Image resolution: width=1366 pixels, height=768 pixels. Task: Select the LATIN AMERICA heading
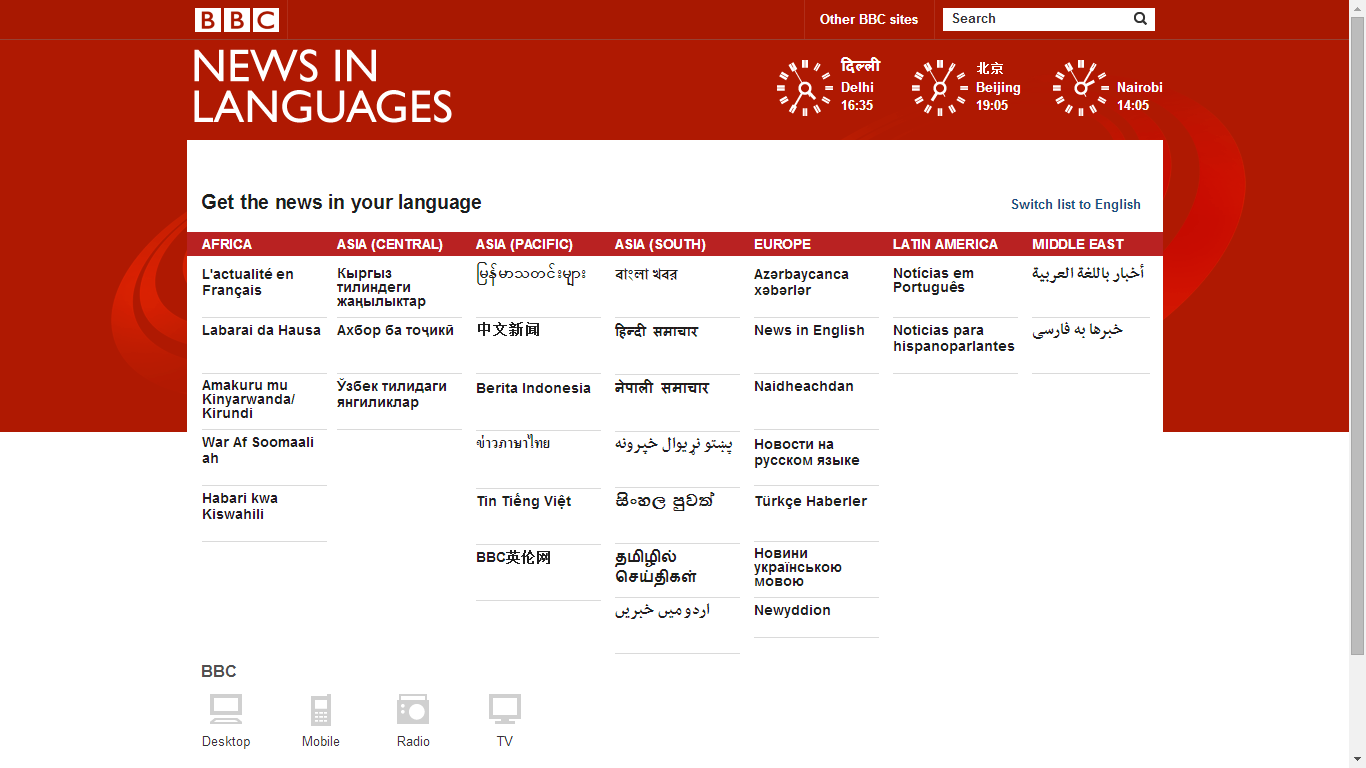coord(945,244)
